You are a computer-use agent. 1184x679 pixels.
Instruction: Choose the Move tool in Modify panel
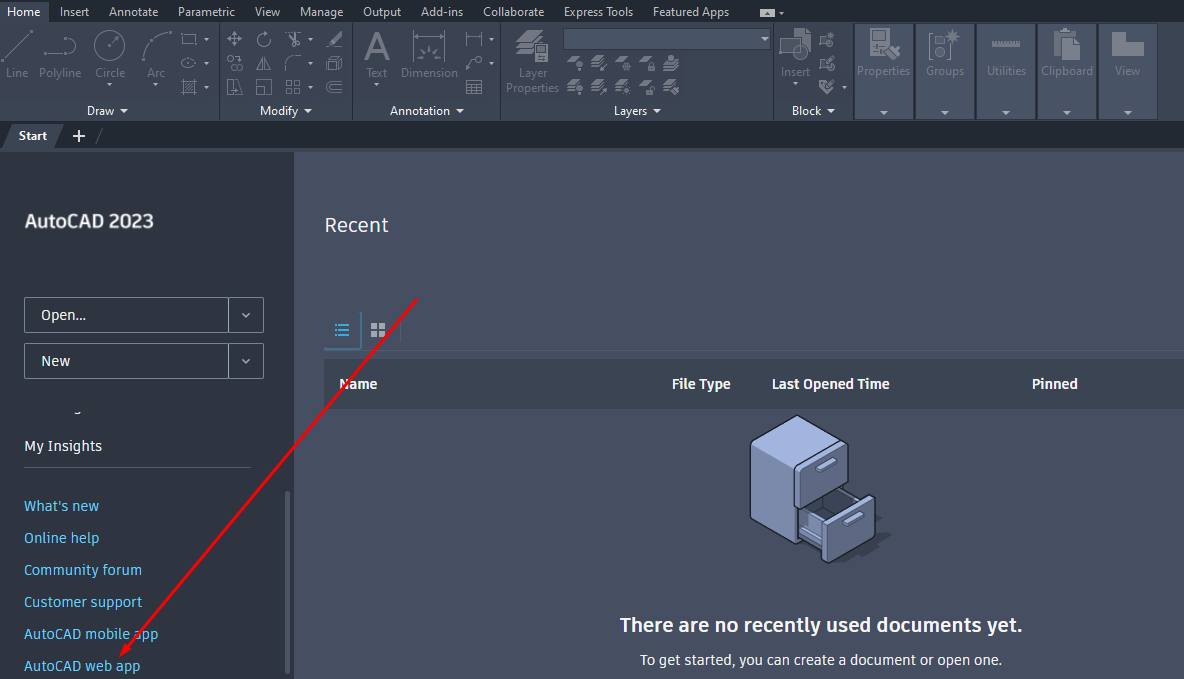click(235, 39)
